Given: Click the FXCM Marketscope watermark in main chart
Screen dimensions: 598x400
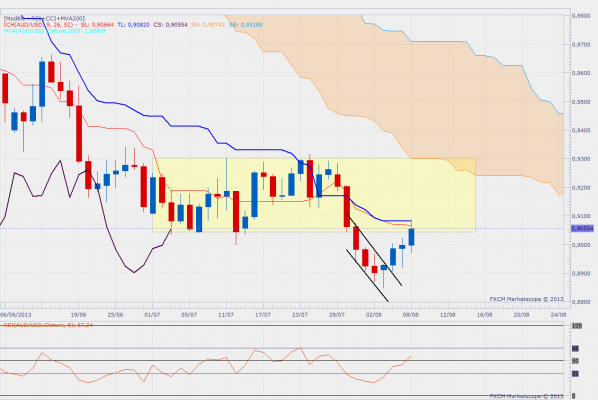Looking at the screenshot, I should (526, 299).
